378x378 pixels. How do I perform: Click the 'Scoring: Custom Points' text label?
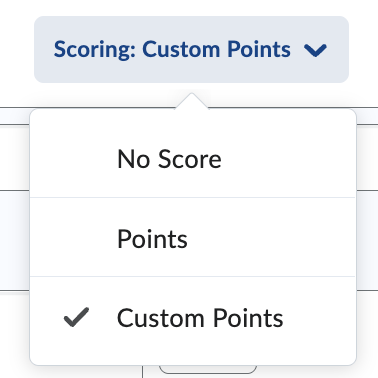[x=172, y=49]
